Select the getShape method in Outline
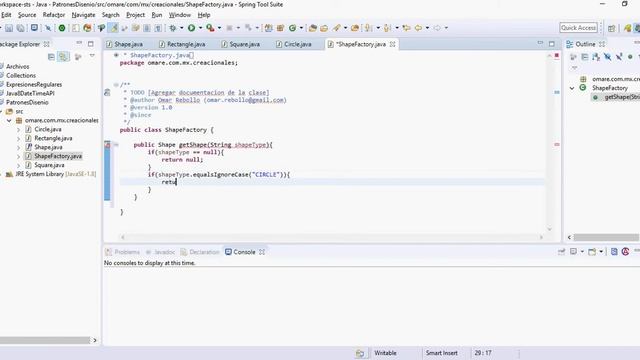Image resolution: width=640 pixels, height=360 pixels. 617,97
